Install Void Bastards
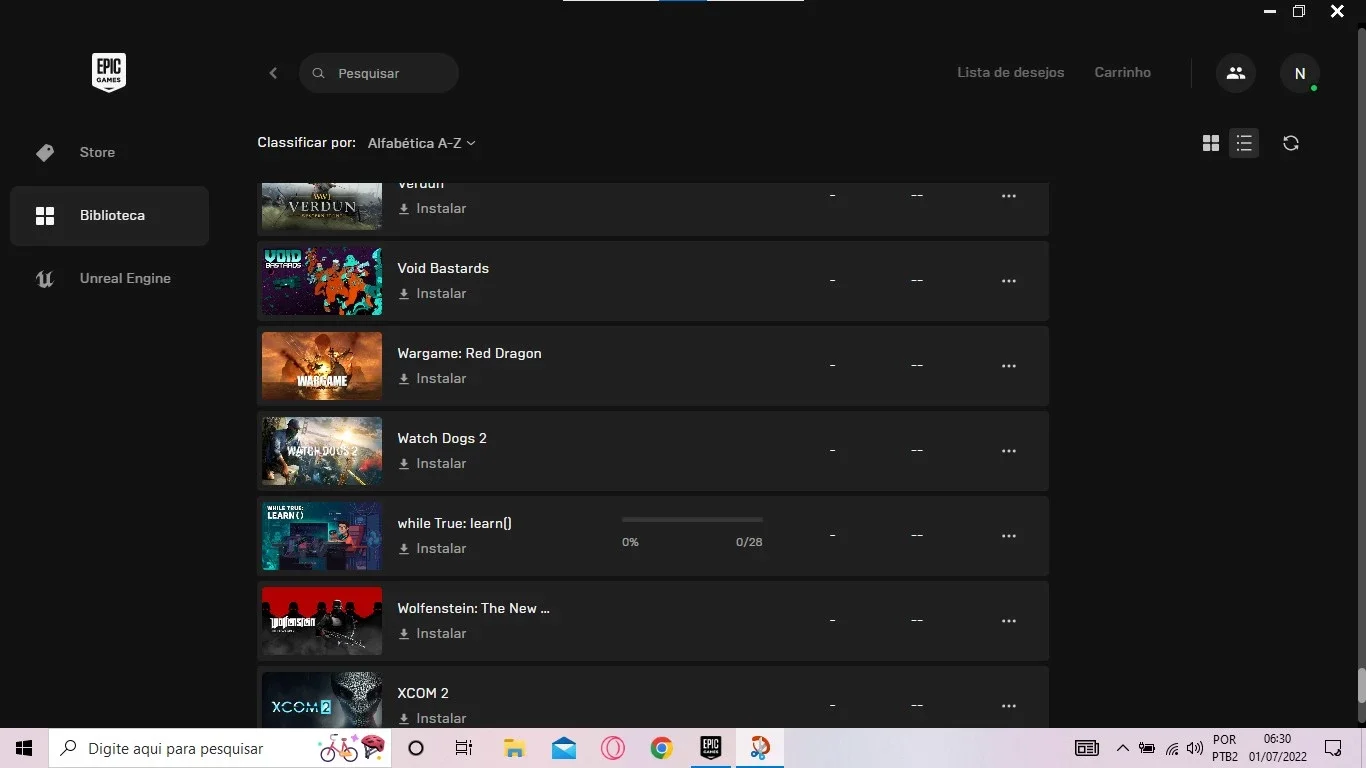The height and width of the screenshot is (768, 1366). click(x=432, y=294)
